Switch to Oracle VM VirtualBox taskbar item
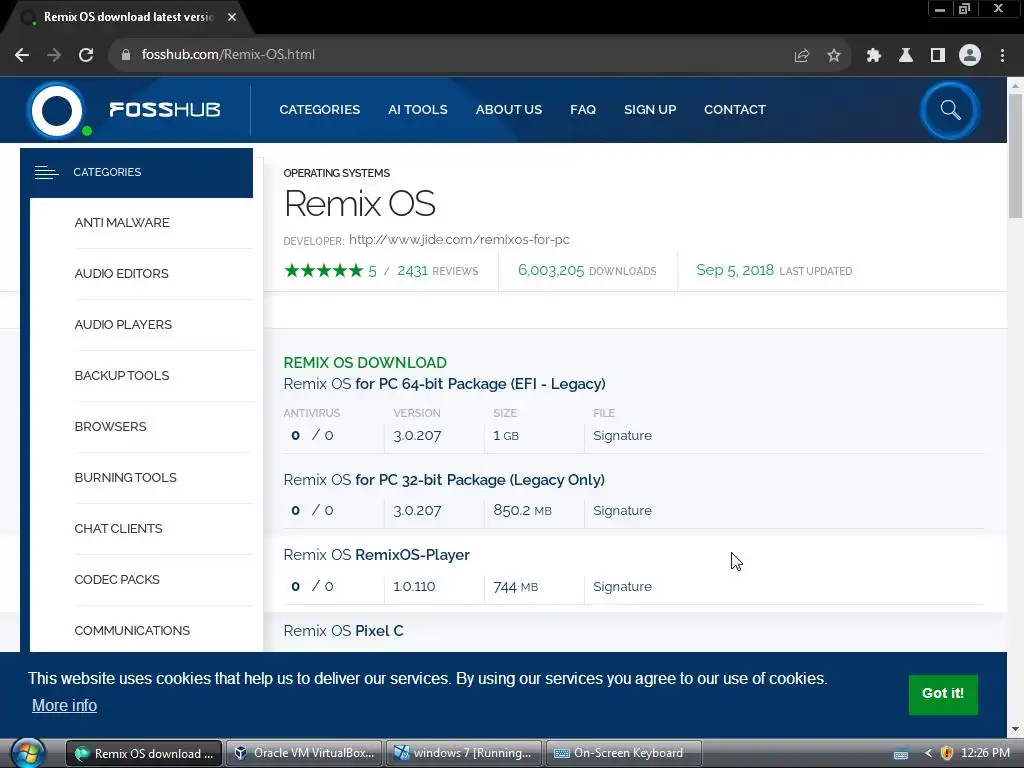This screenshot has width=1024, height=768. pyautogui.click(x=304, y=753)
